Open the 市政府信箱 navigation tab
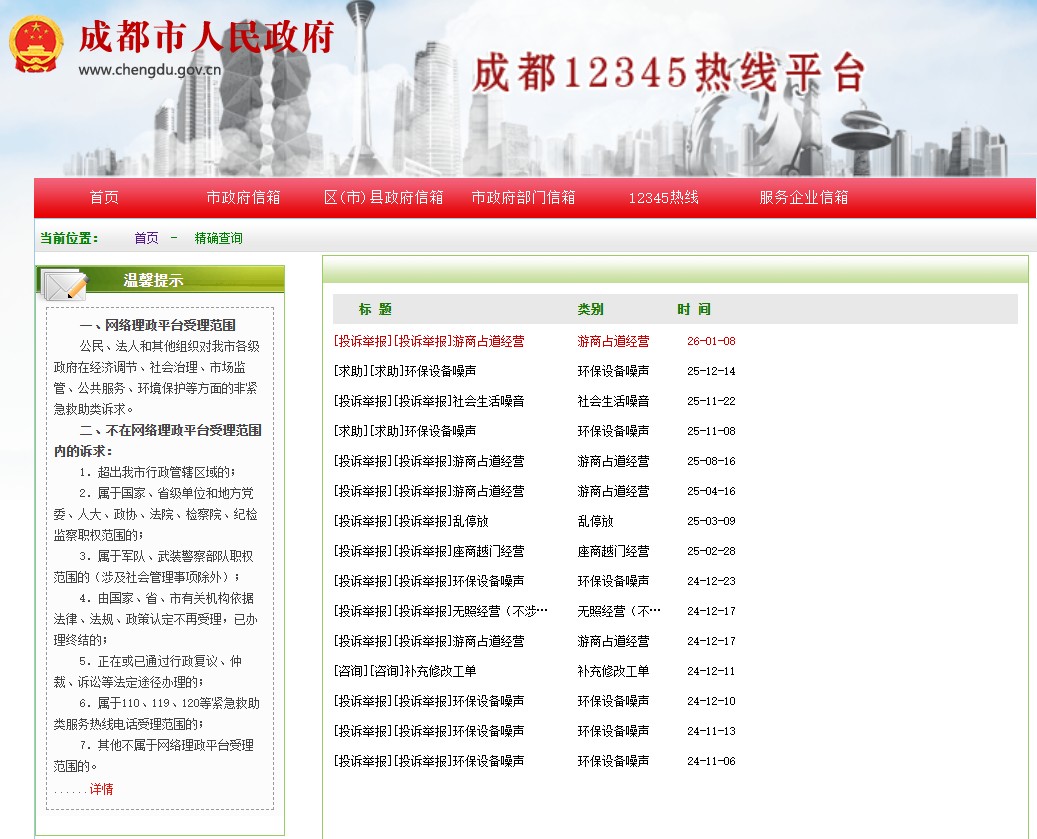 pos(243,198)
